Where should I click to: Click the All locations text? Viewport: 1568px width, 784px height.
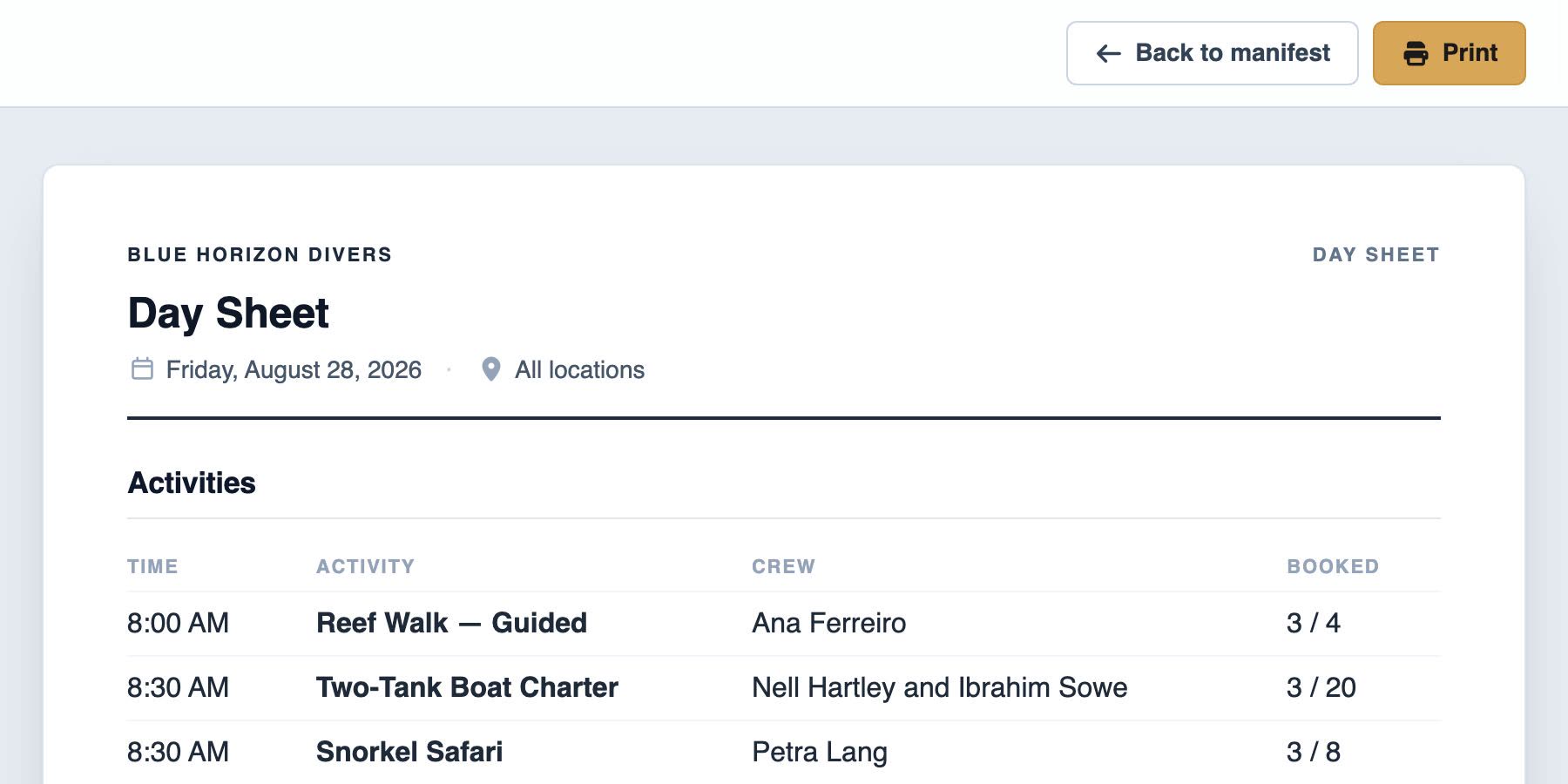579,370
